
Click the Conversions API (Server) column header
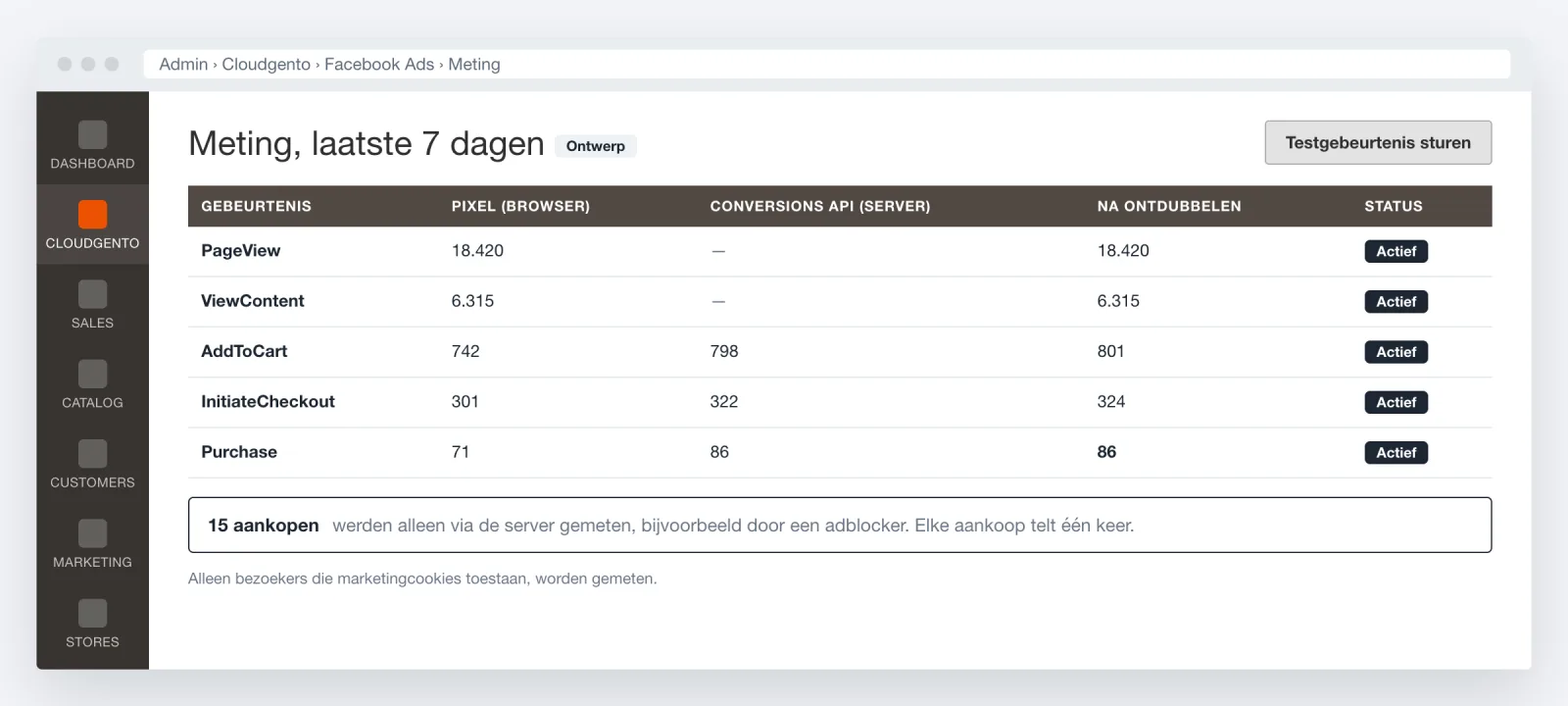pos(820,206)
